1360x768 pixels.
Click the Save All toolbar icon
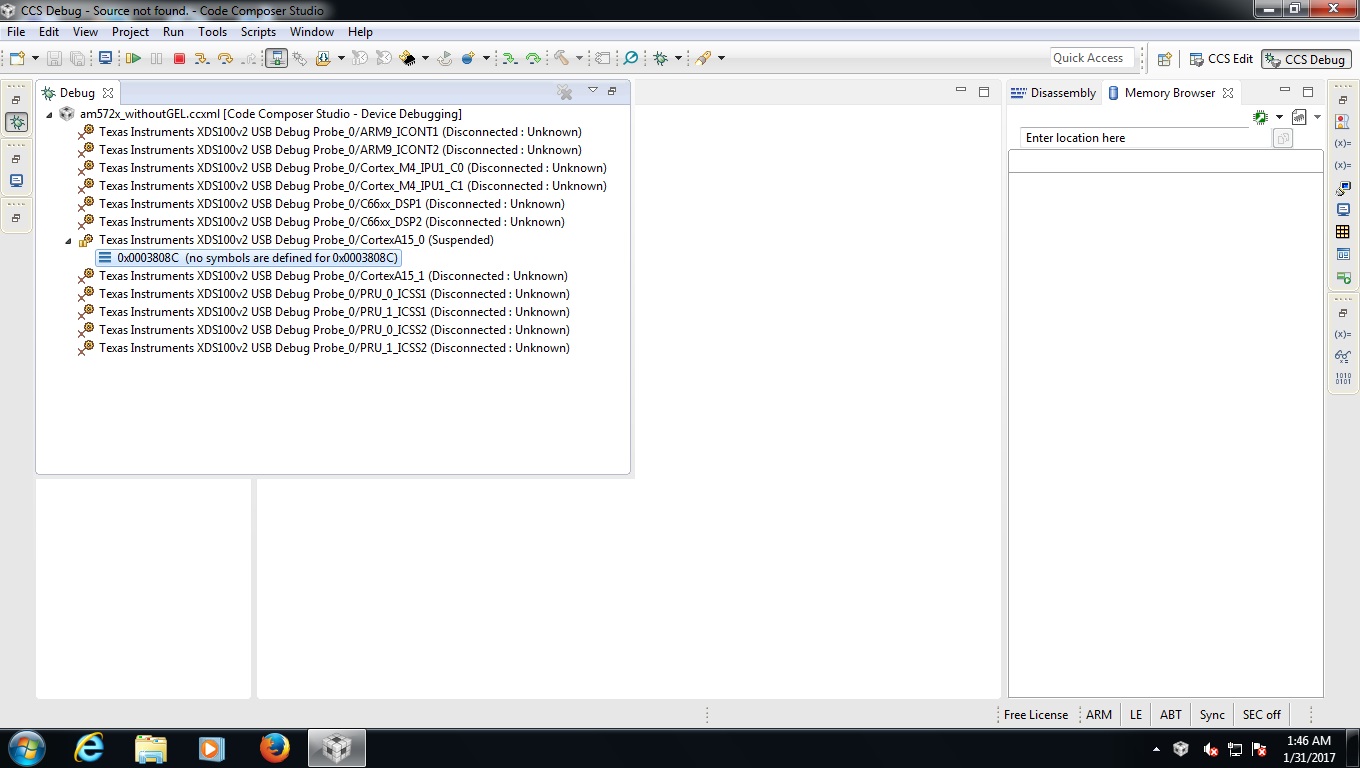click(77, 58)
